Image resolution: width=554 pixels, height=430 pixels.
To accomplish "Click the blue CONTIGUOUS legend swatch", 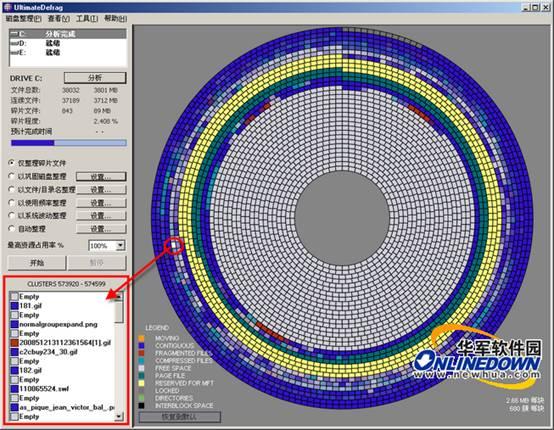I will pyautogui.click(x=141, y=346).
